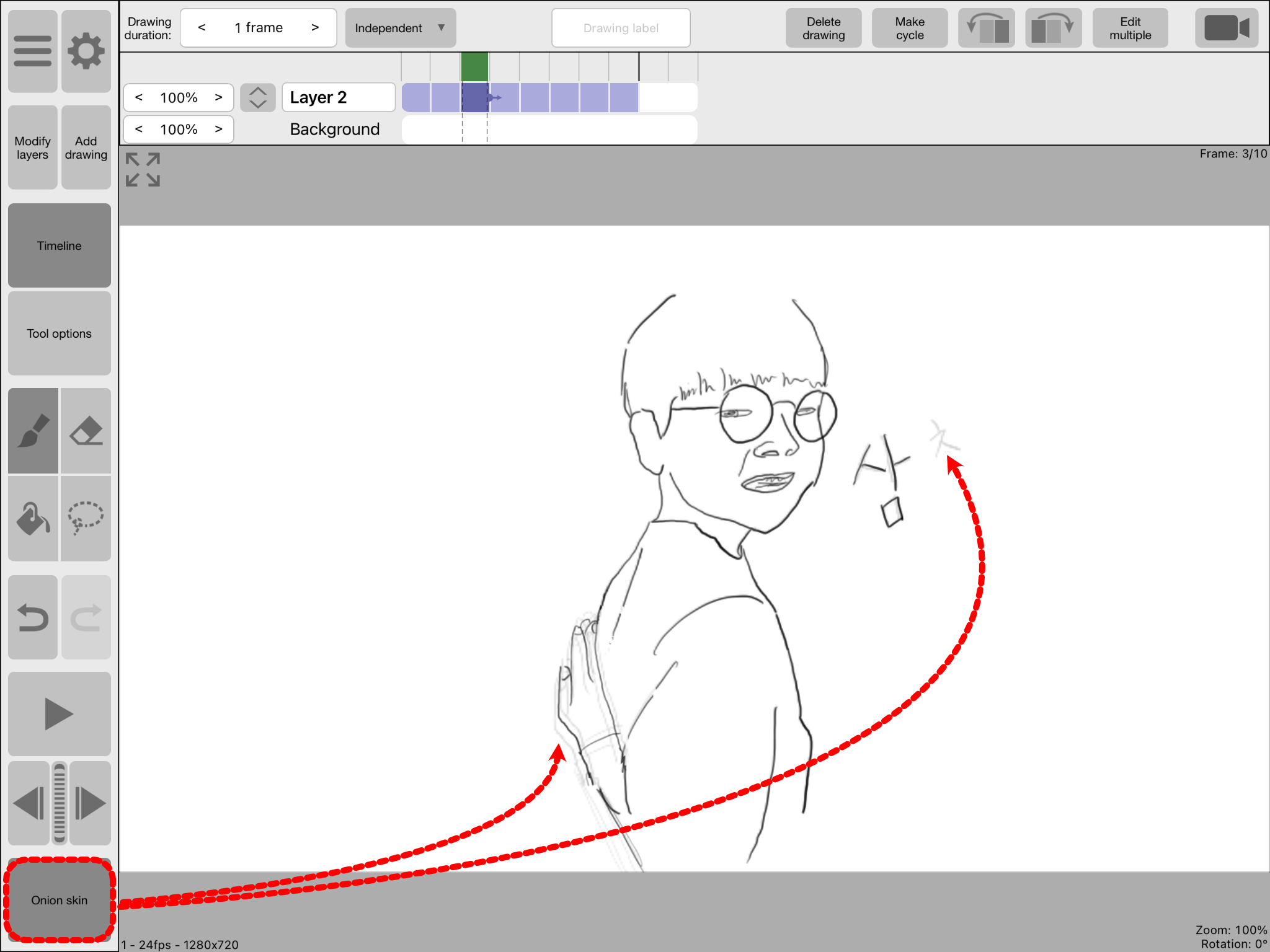Open Modify layers menu
This screenshot has height=952, width=1270.
(x=32, y=148)
